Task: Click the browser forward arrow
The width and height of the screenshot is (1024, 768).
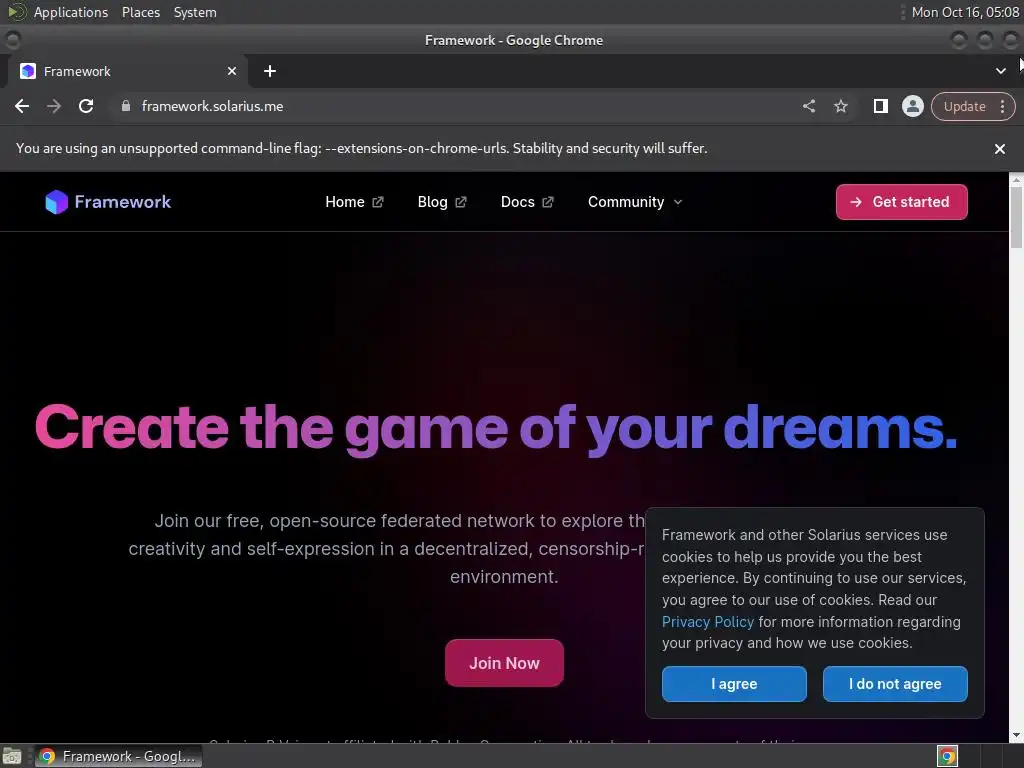Action: pos(54,106)
